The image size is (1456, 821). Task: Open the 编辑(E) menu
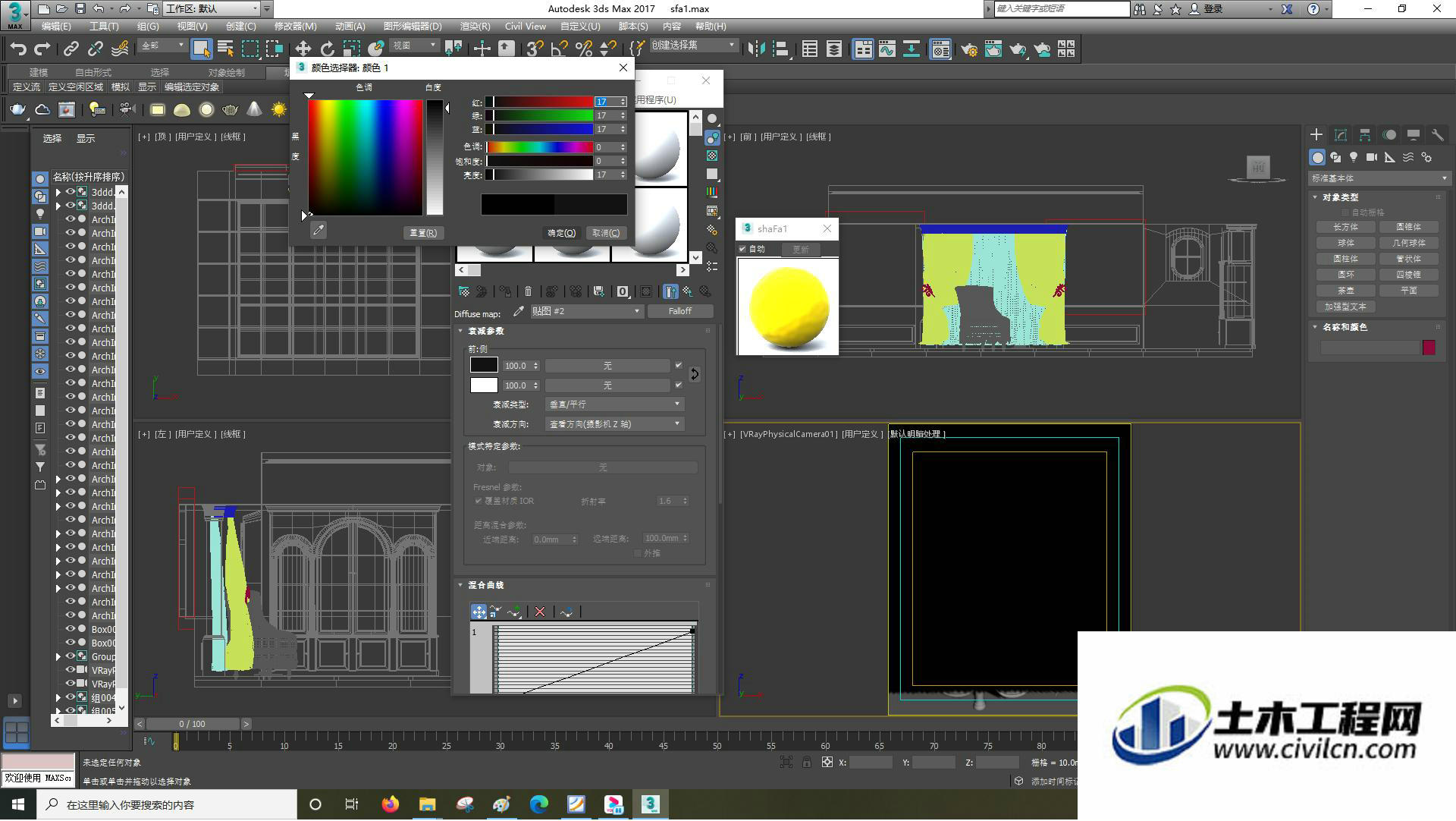click(x=56, y=27)
